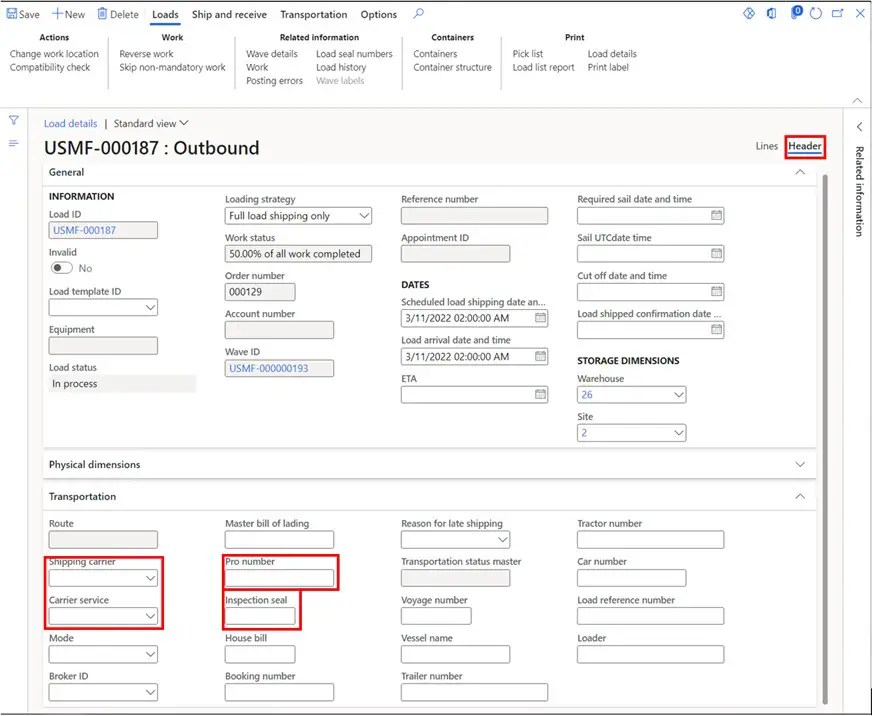Open the Warehouse storage dimension dropdown
The width and height of the screenshot is (872, 716).
point(678,394)
